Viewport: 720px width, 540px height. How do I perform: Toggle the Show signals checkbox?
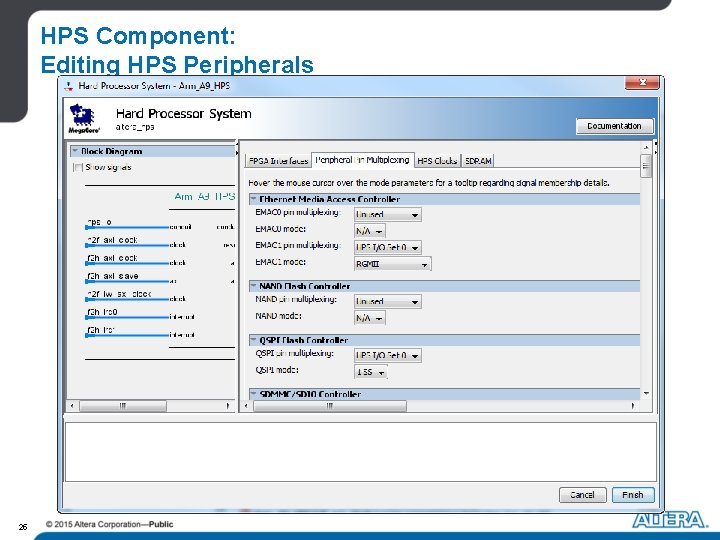tap(78, 167)
